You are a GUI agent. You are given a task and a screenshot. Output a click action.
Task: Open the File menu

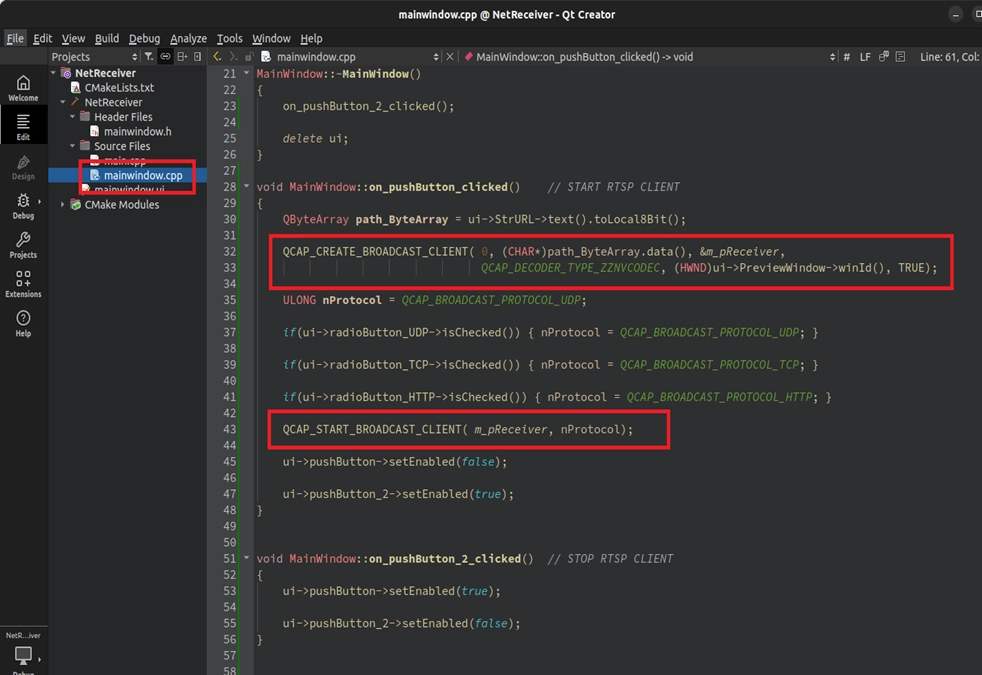(15, 38)
